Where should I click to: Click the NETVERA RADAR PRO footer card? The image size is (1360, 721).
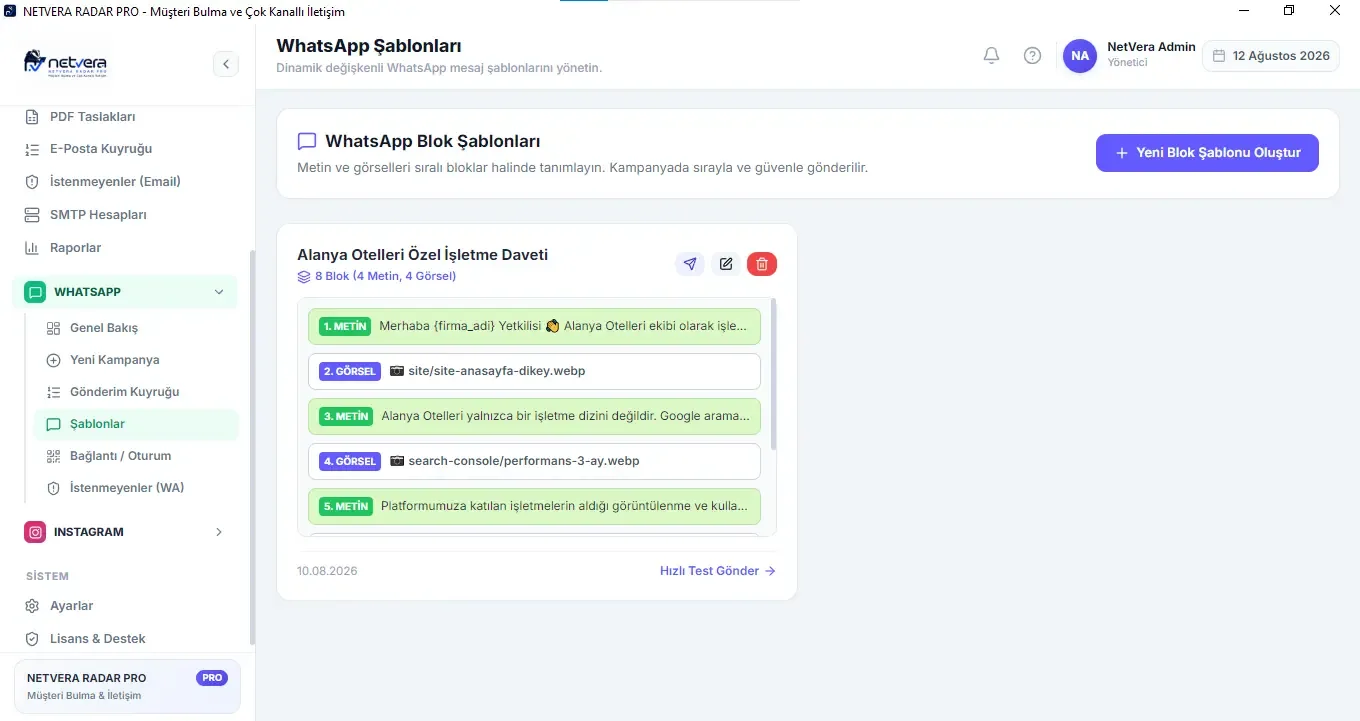(127, 686)
